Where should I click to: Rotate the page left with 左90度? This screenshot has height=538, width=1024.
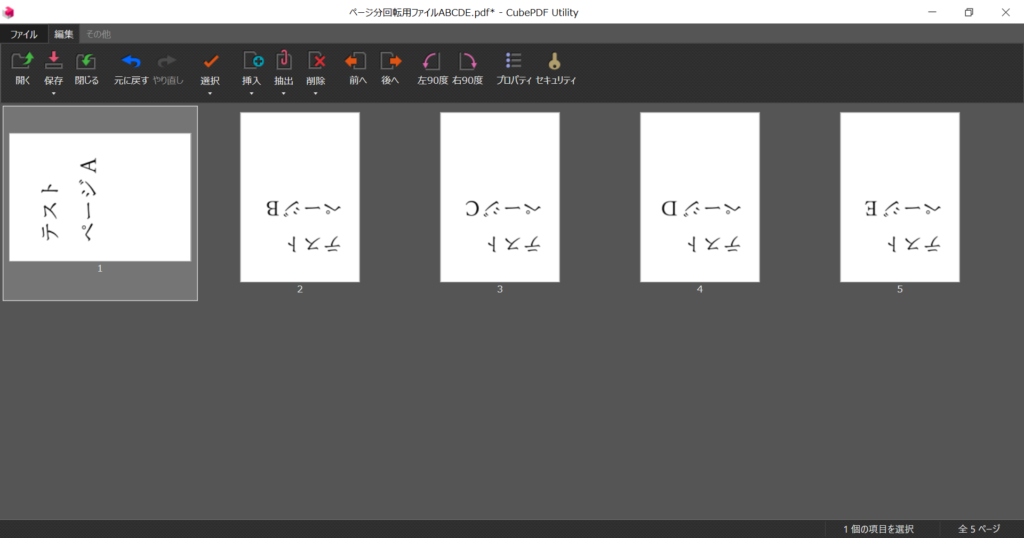(x=432, y=61)
